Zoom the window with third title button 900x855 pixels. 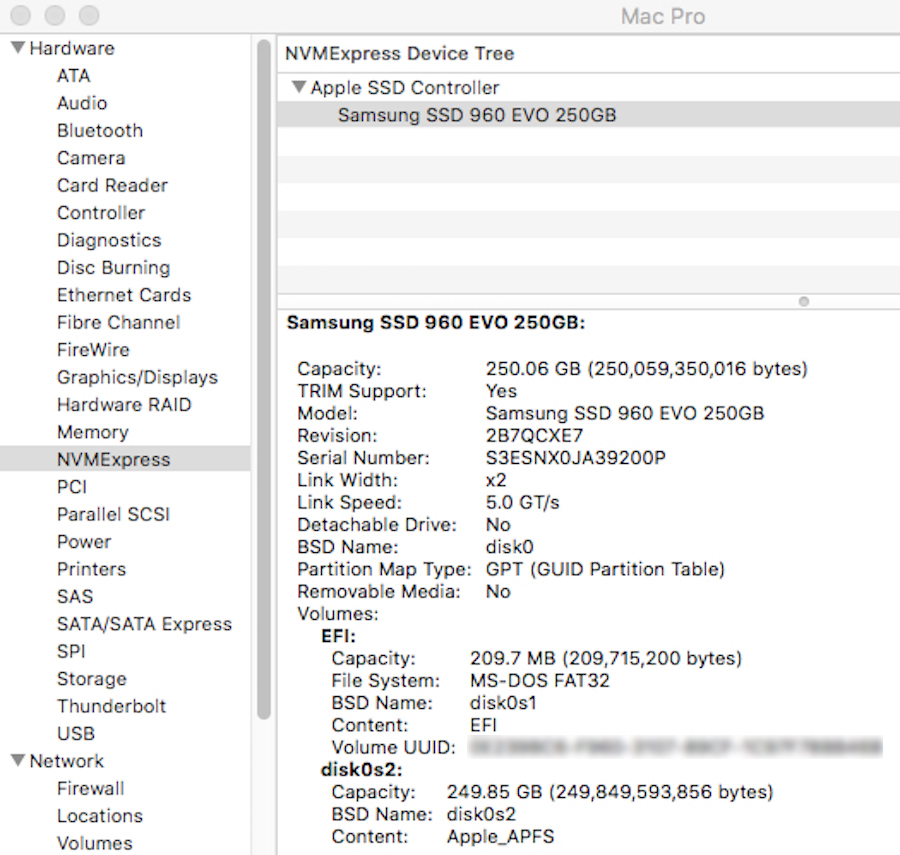pyautogui.click(x=89, y=15)
